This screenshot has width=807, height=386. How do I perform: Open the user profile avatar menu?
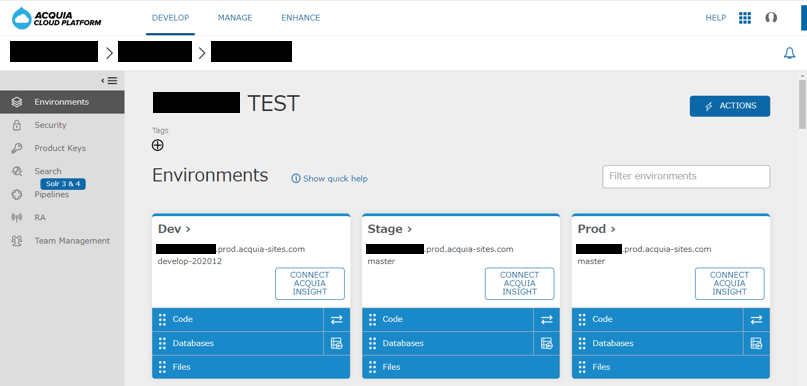(x=771, y=18)
